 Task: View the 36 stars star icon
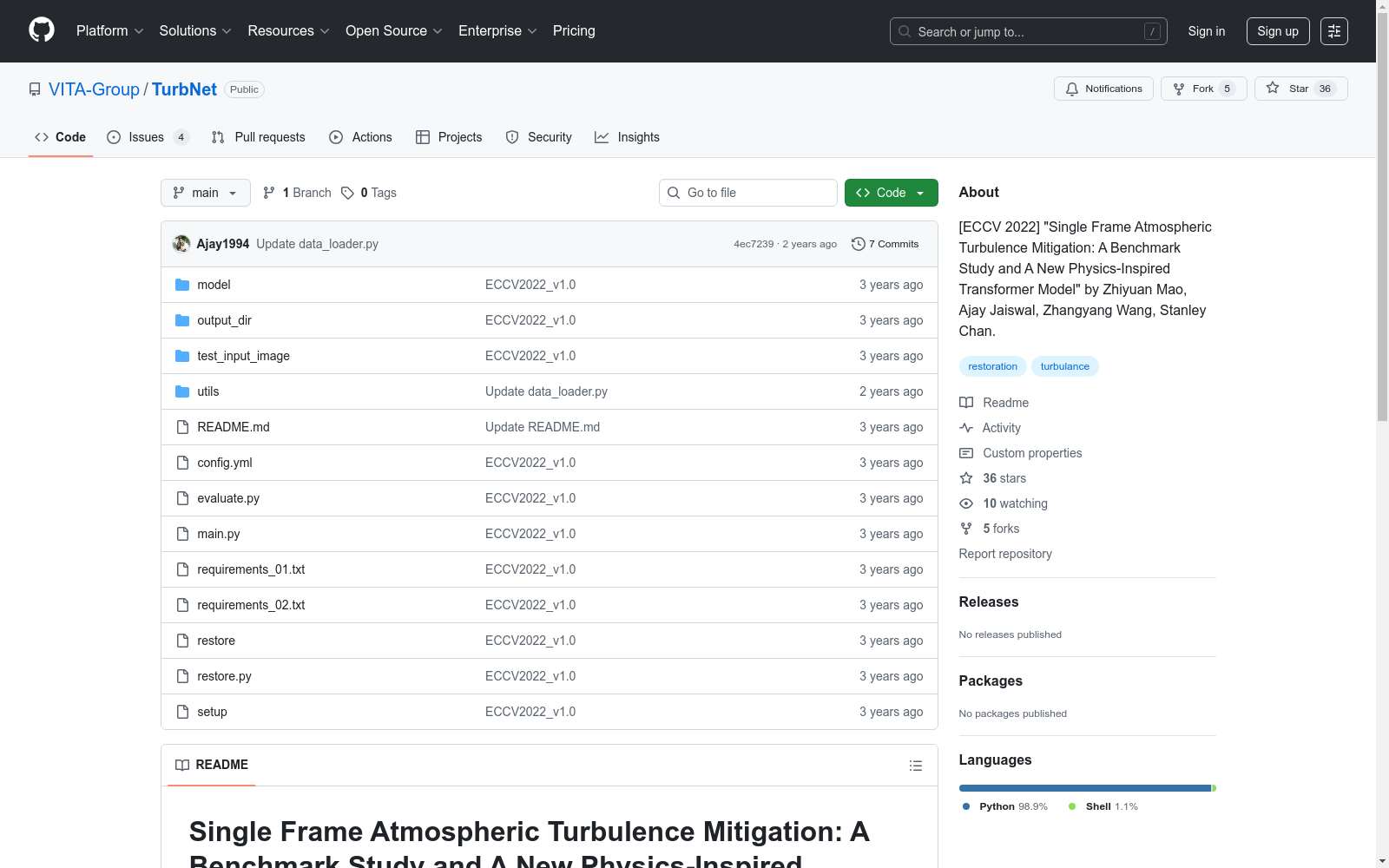(x=966, y=478)
